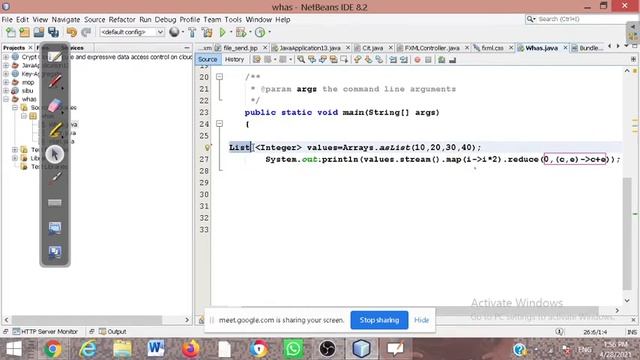Switch to the FXMLController.java tab
The width and height of the screenshot is (640, 360).
tap(432, 48)
